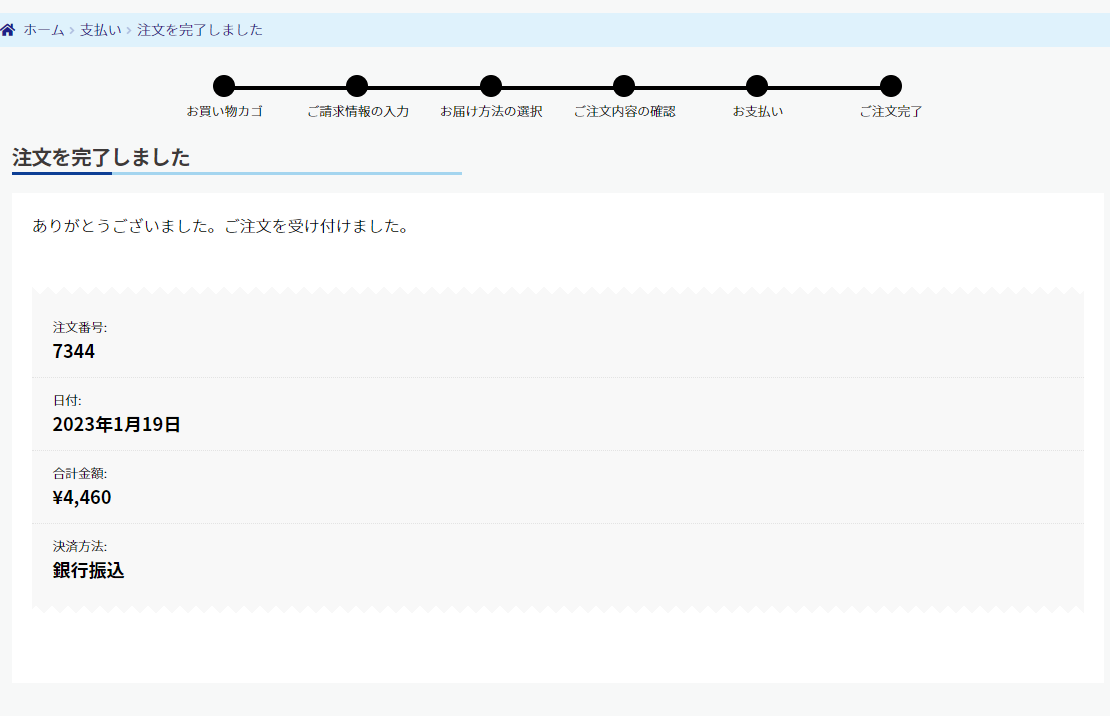1110x716 pixels.
Task: Go to the 支払い breadcrumb link
Action: (100, 30)
